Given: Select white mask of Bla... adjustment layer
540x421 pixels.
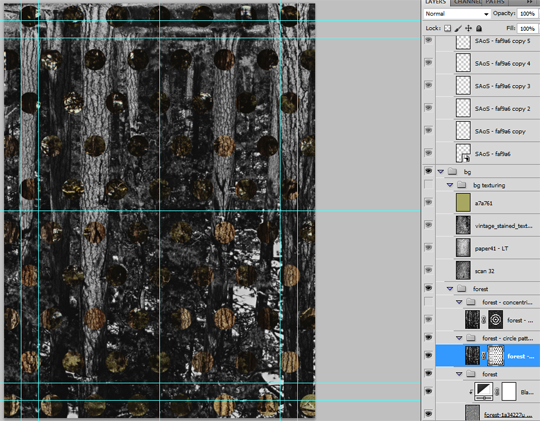Looking at the screenshot, I should [x=509, y=392].
